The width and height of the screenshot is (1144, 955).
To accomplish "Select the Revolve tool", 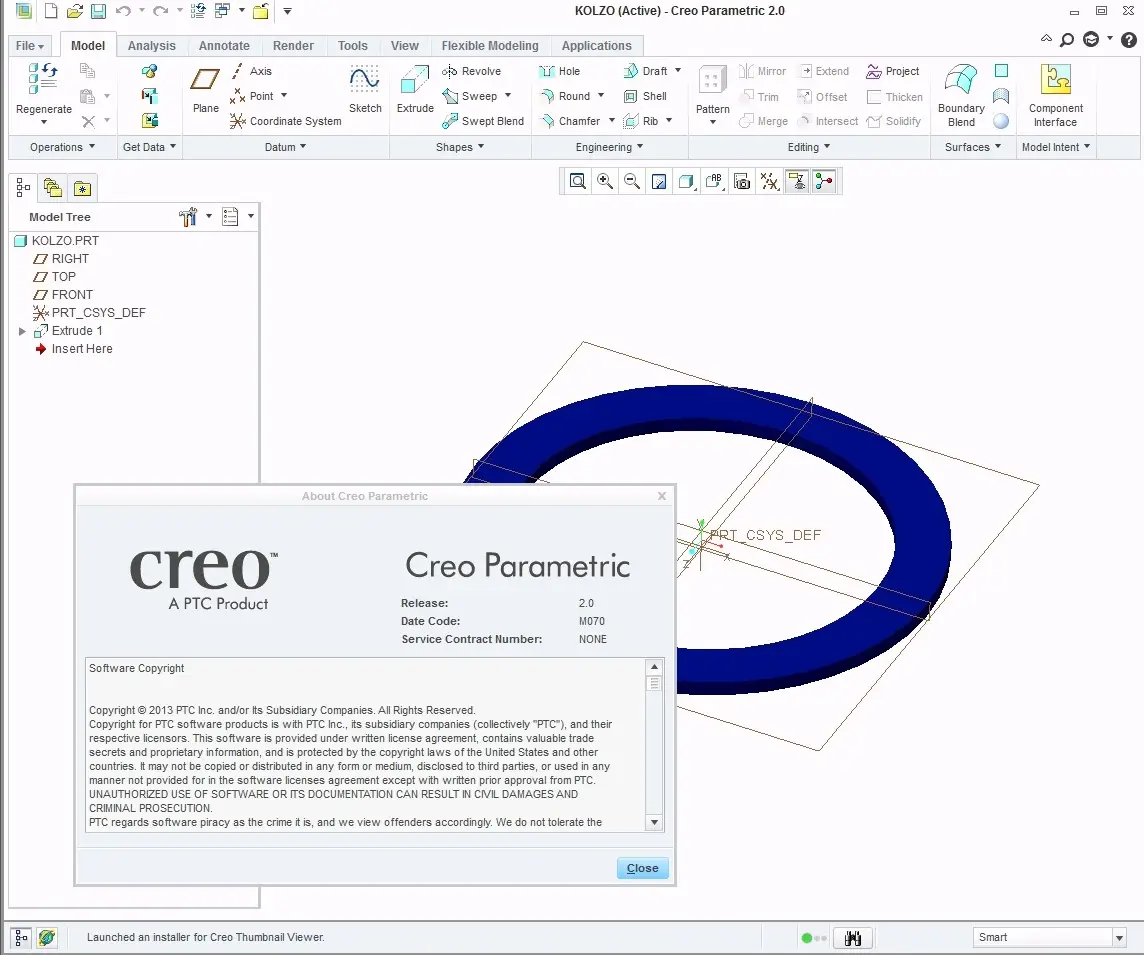I will (471, 71).
